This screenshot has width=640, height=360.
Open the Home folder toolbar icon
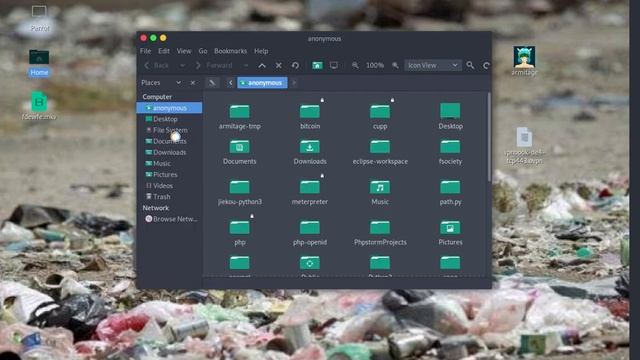click(x=317, y=65)
